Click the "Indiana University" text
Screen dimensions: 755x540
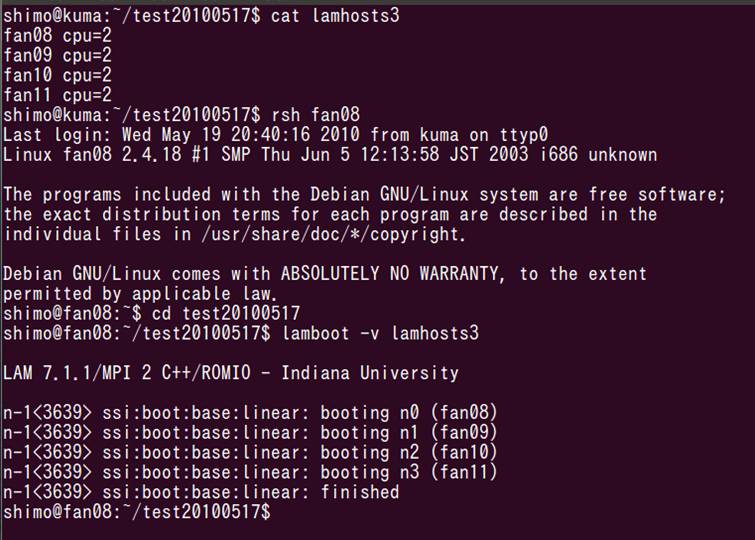click(x=370, y=373)
